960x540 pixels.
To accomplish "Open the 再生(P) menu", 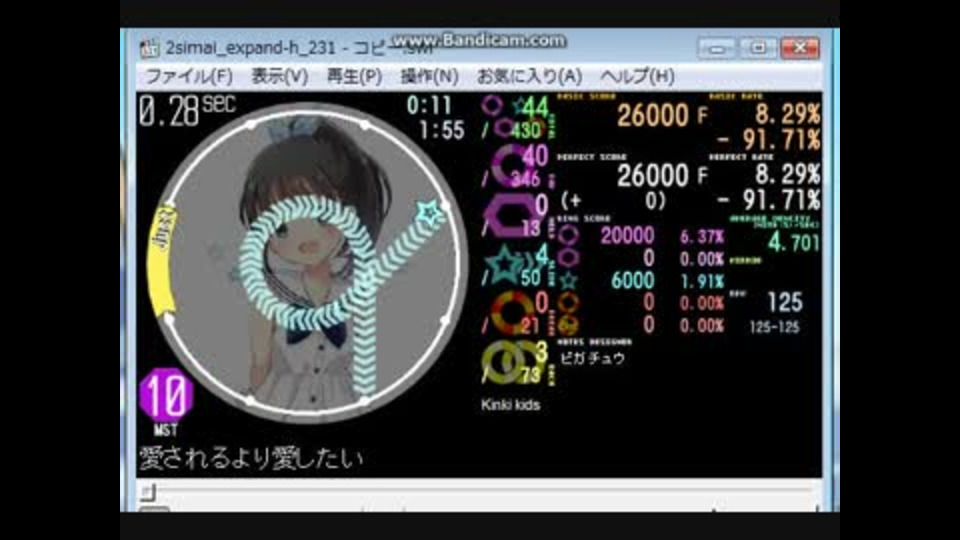I will 354,77.
